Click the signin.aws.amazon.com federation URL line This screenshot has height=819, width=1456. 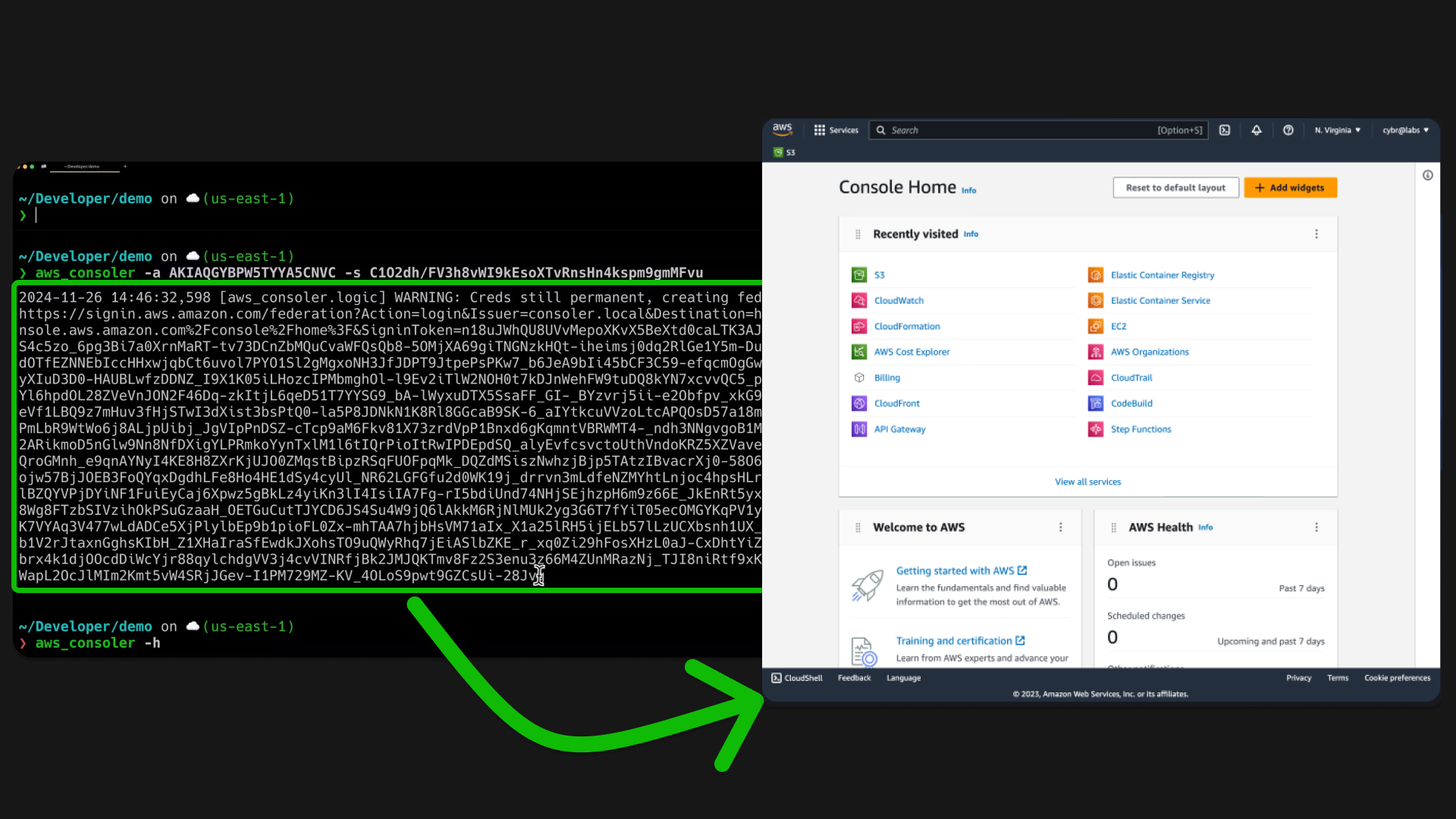click(x=390, y=314)
